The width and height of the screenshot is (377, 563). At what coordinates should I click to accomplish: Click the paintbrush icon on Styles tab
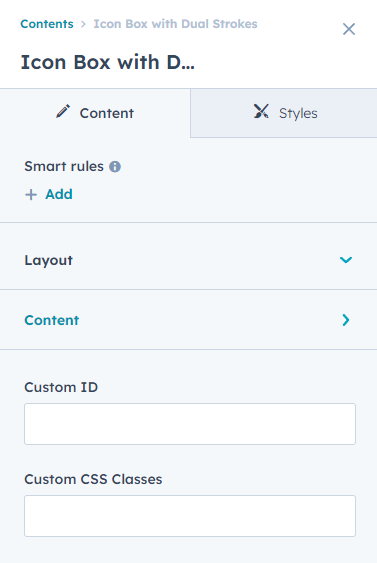[261, 111]
